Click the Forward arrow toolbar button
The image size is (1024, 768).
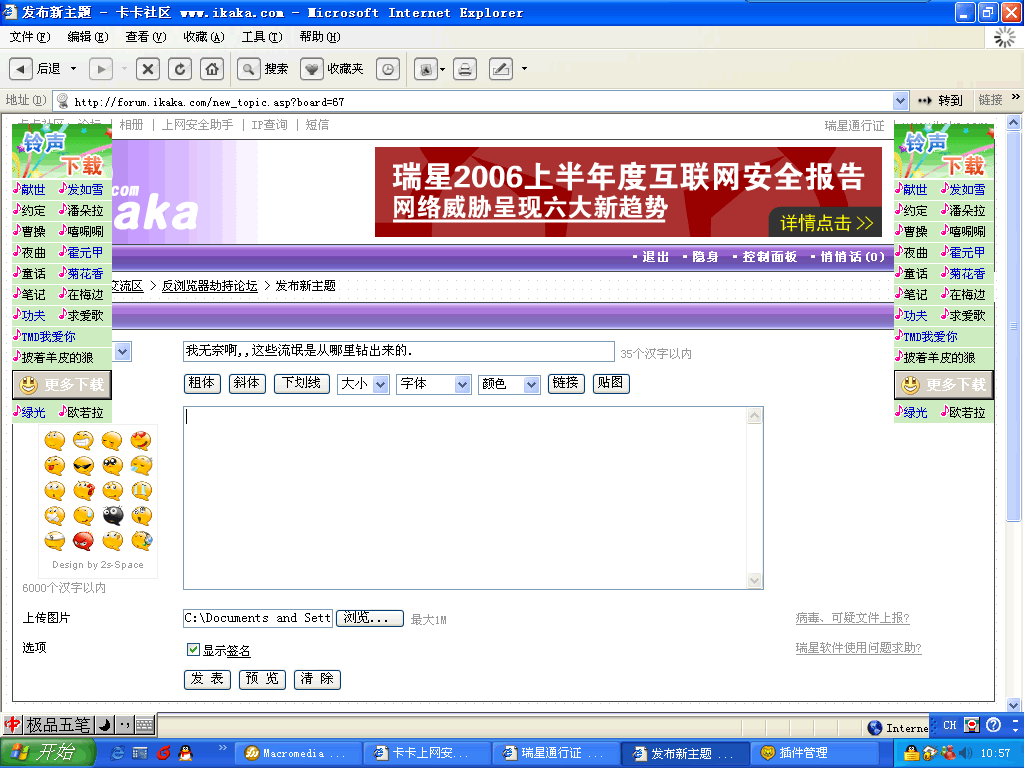[x=101, y=69]
